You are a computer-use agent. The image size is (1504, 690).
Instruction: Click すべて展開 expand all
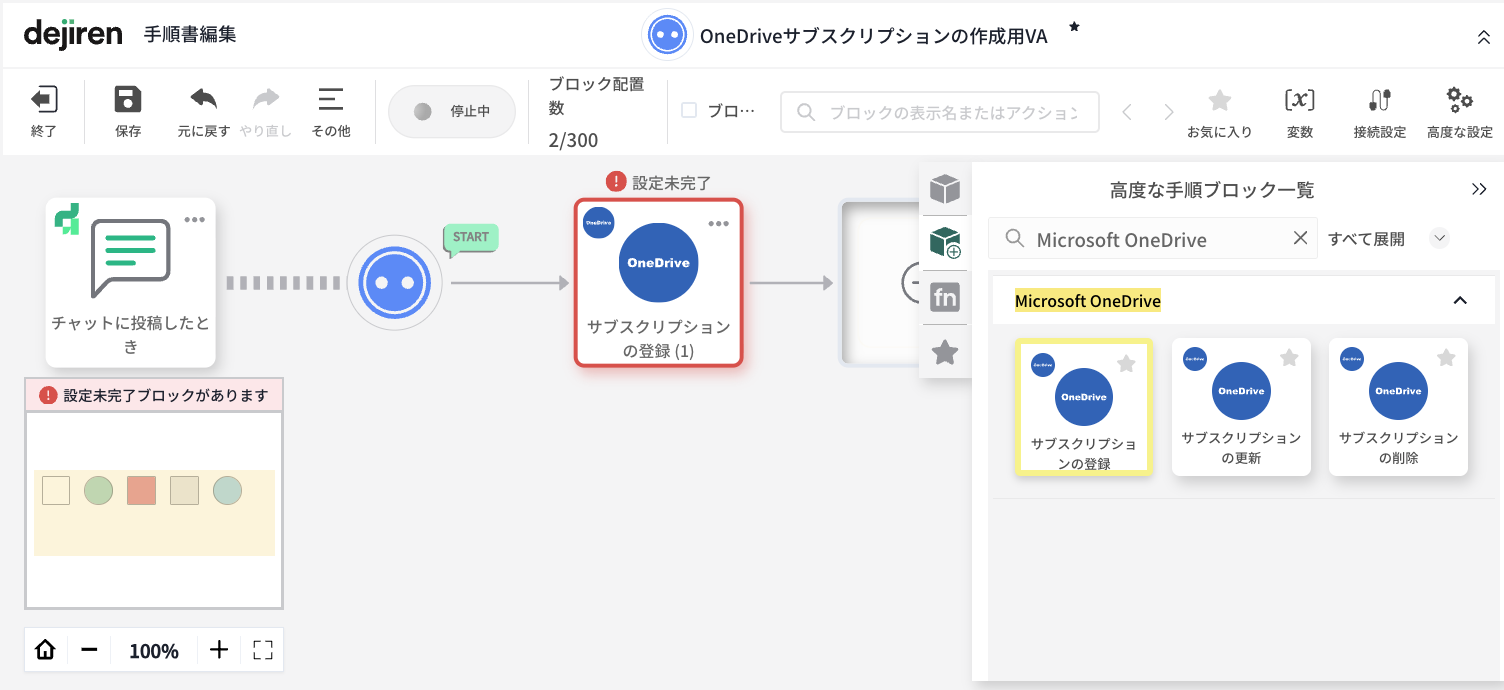click(1366, 239)
